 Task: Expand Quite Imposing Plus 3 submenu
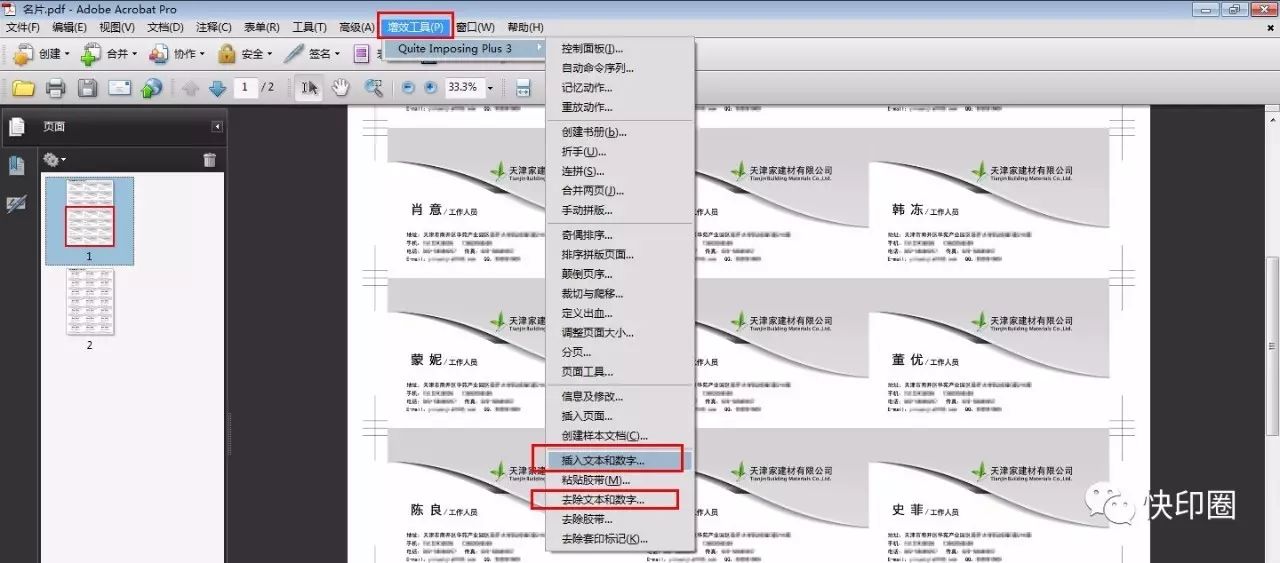[x=464, y=48]
